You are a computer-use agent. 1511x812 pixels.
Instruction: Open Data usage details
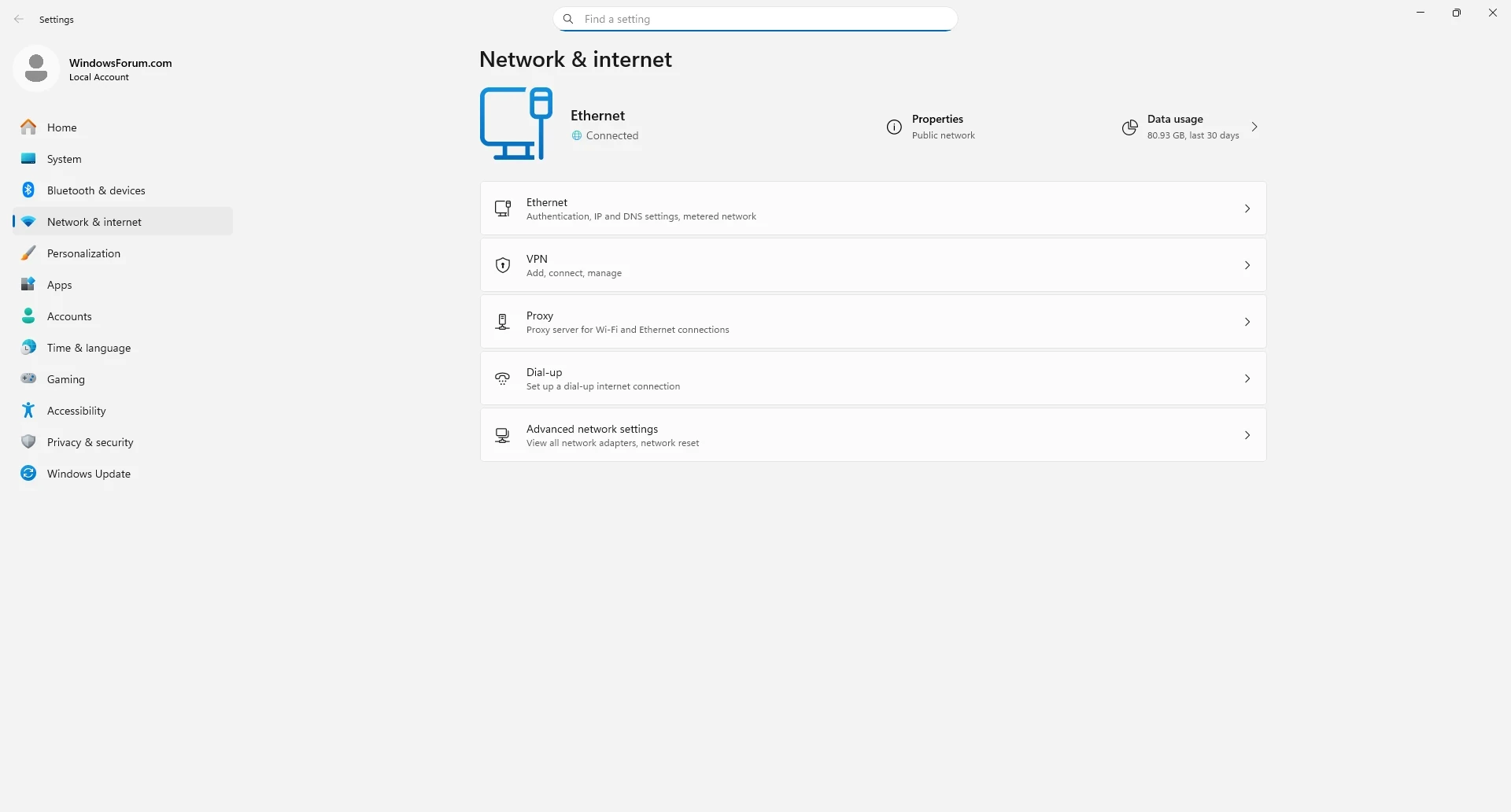point(1191,127)
